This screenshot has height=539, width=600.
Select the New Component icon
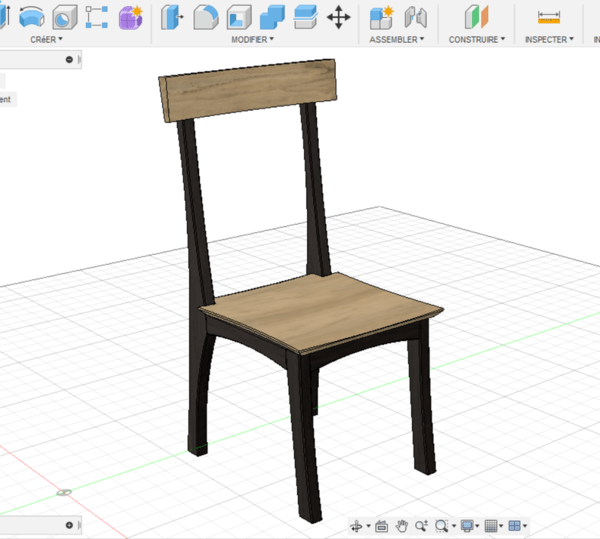[x=381, y=17]
